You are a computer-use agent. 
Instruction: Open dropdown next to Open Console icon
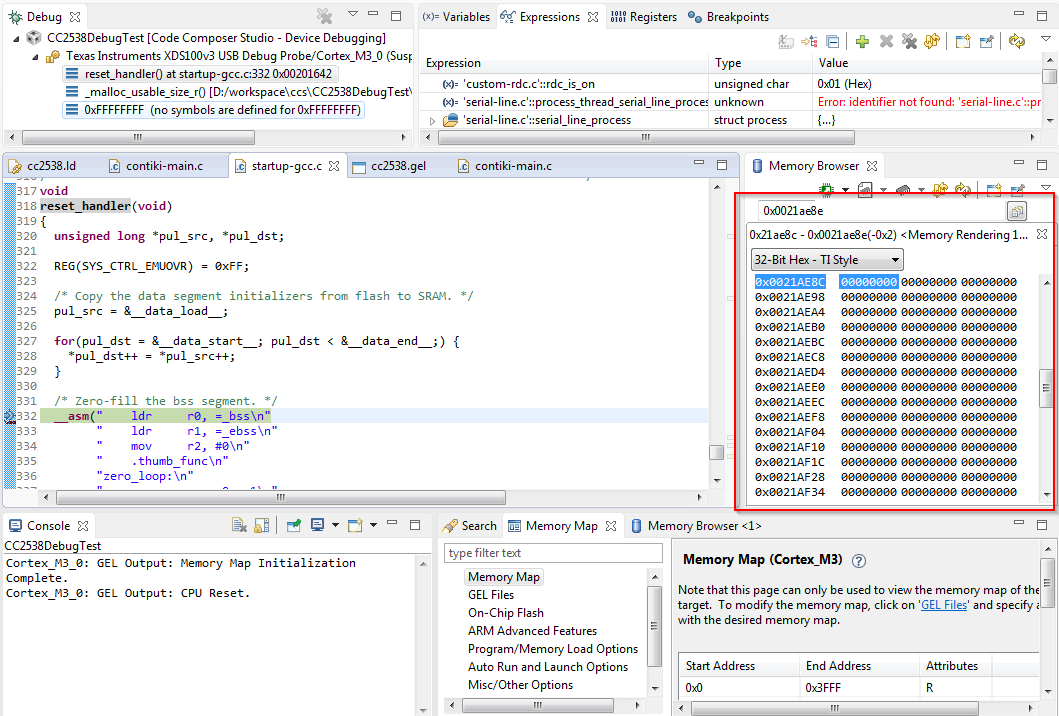[373, 526]
